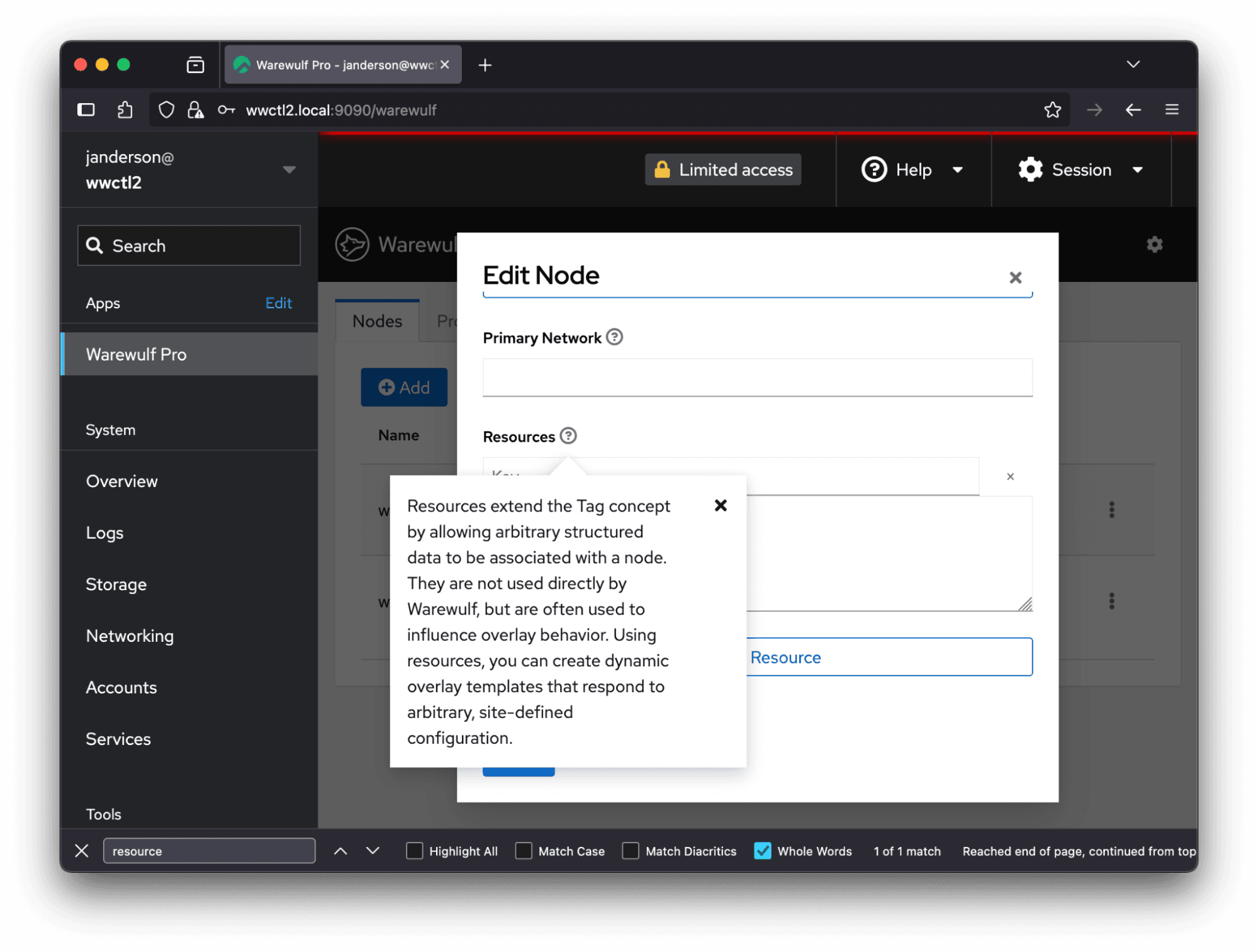1258x952 pixels.
Task: Remove the resource key entry row
Action: tap(1010, 476)
